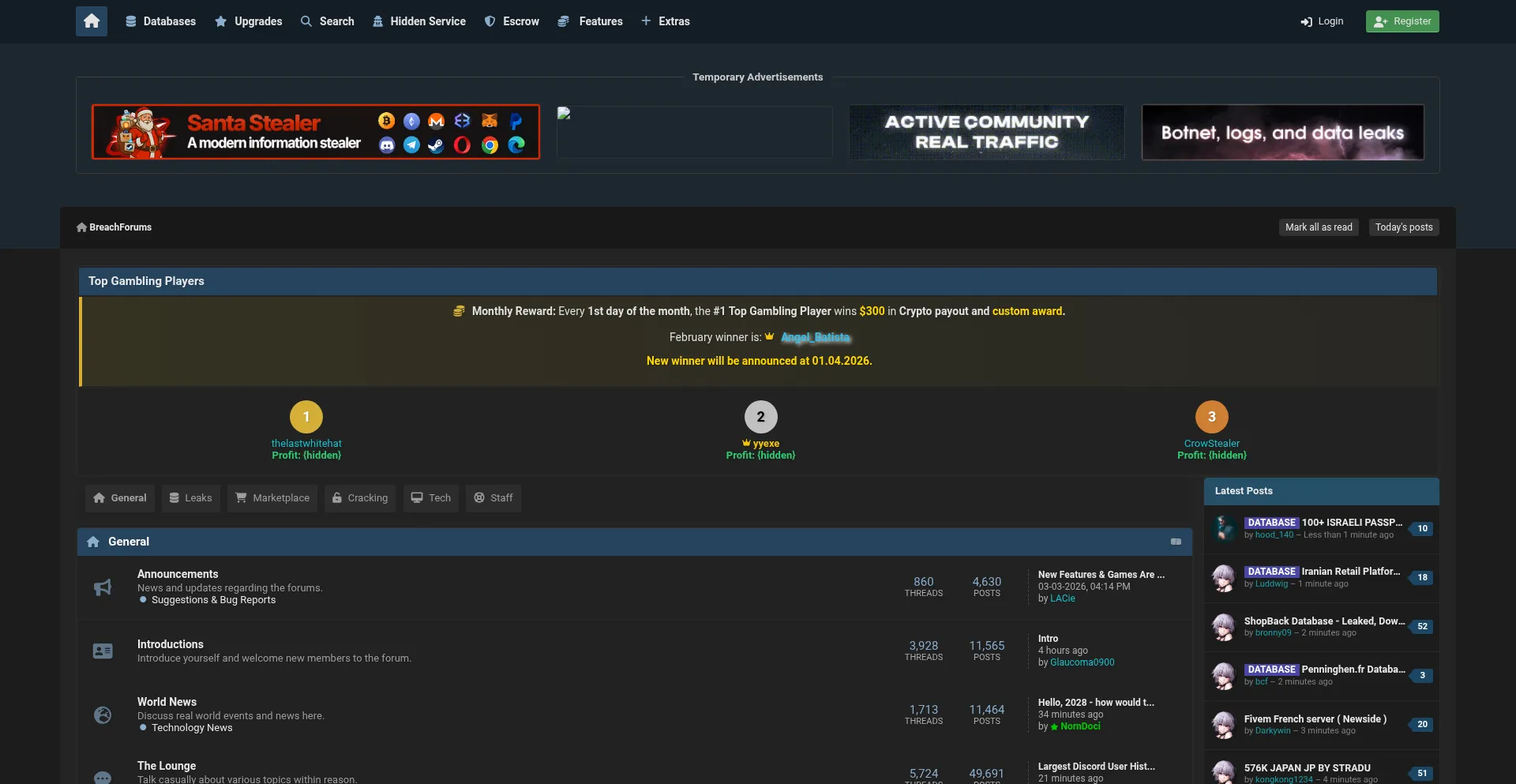Open the Hidden Service link
This screenshot has width=1516, height=784.
[x=419, y=21]
